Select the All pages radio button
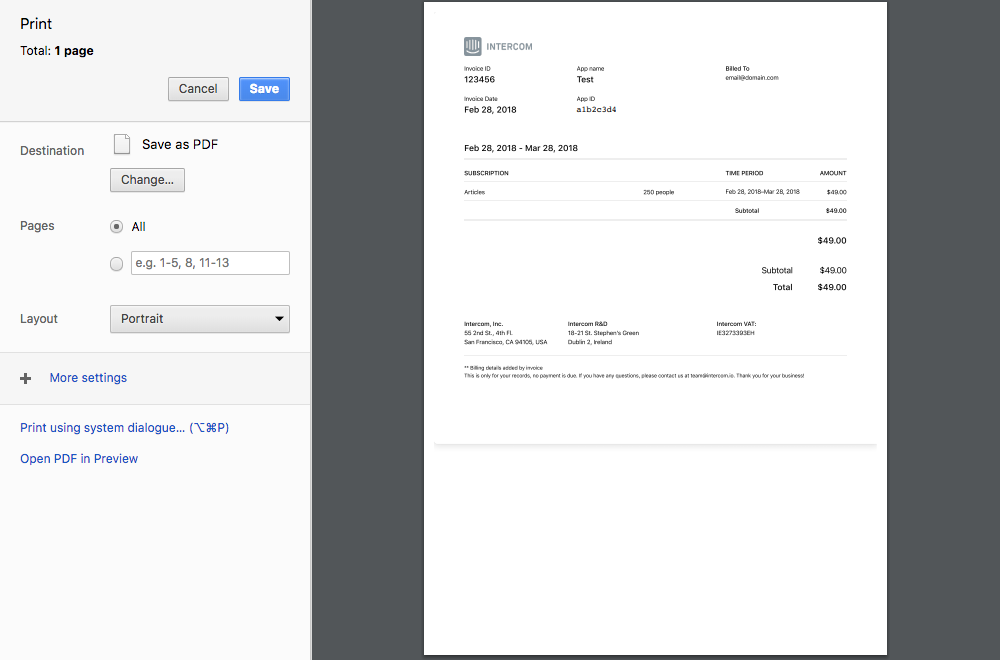1000x660 pixels. click(x=116, y=226)
